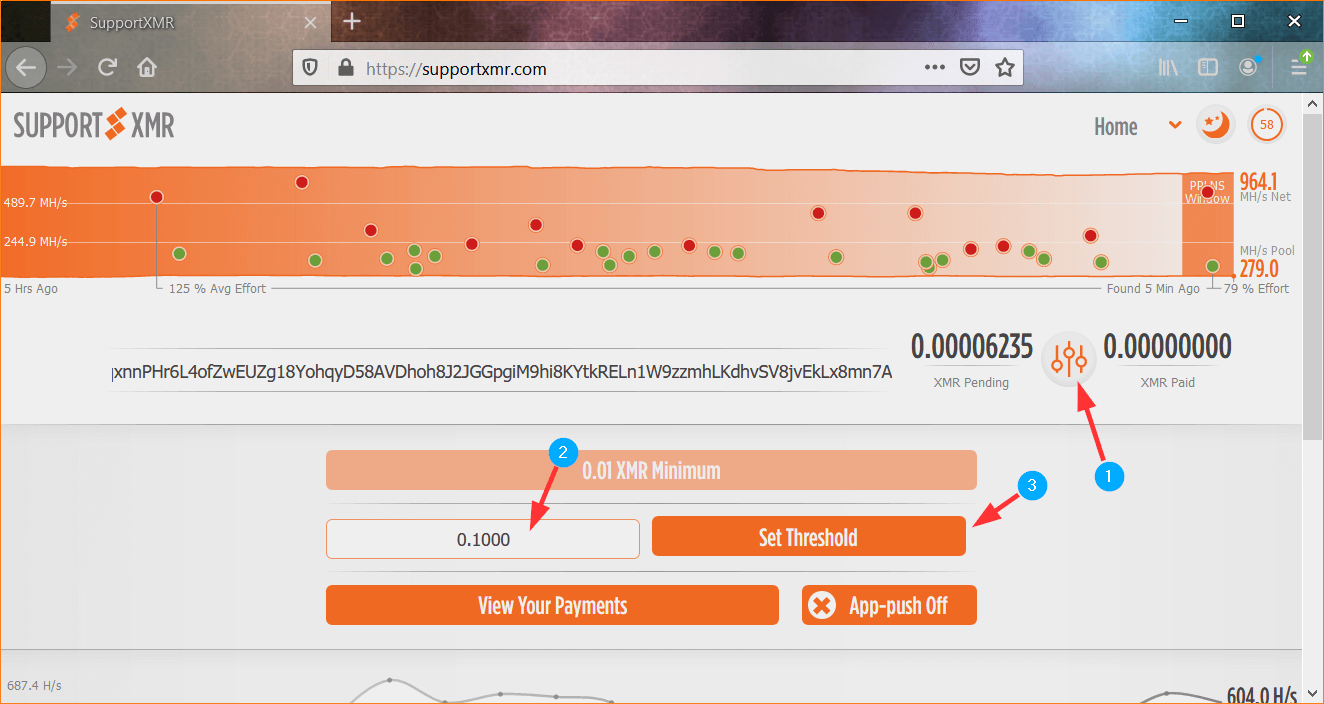1324x704 pixels.
Task: Open a new browser tab
Action: tap(351, 21)
